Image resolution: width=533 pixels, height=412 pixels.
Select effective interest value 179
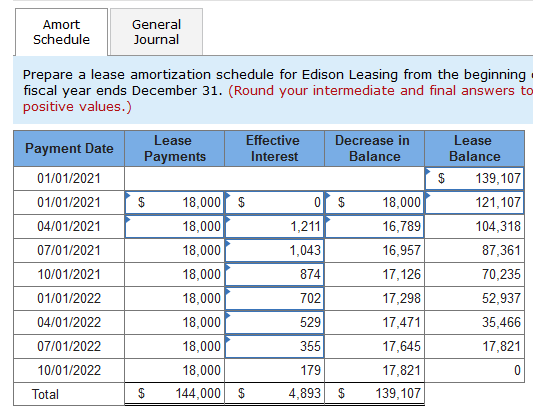point(274,371)
